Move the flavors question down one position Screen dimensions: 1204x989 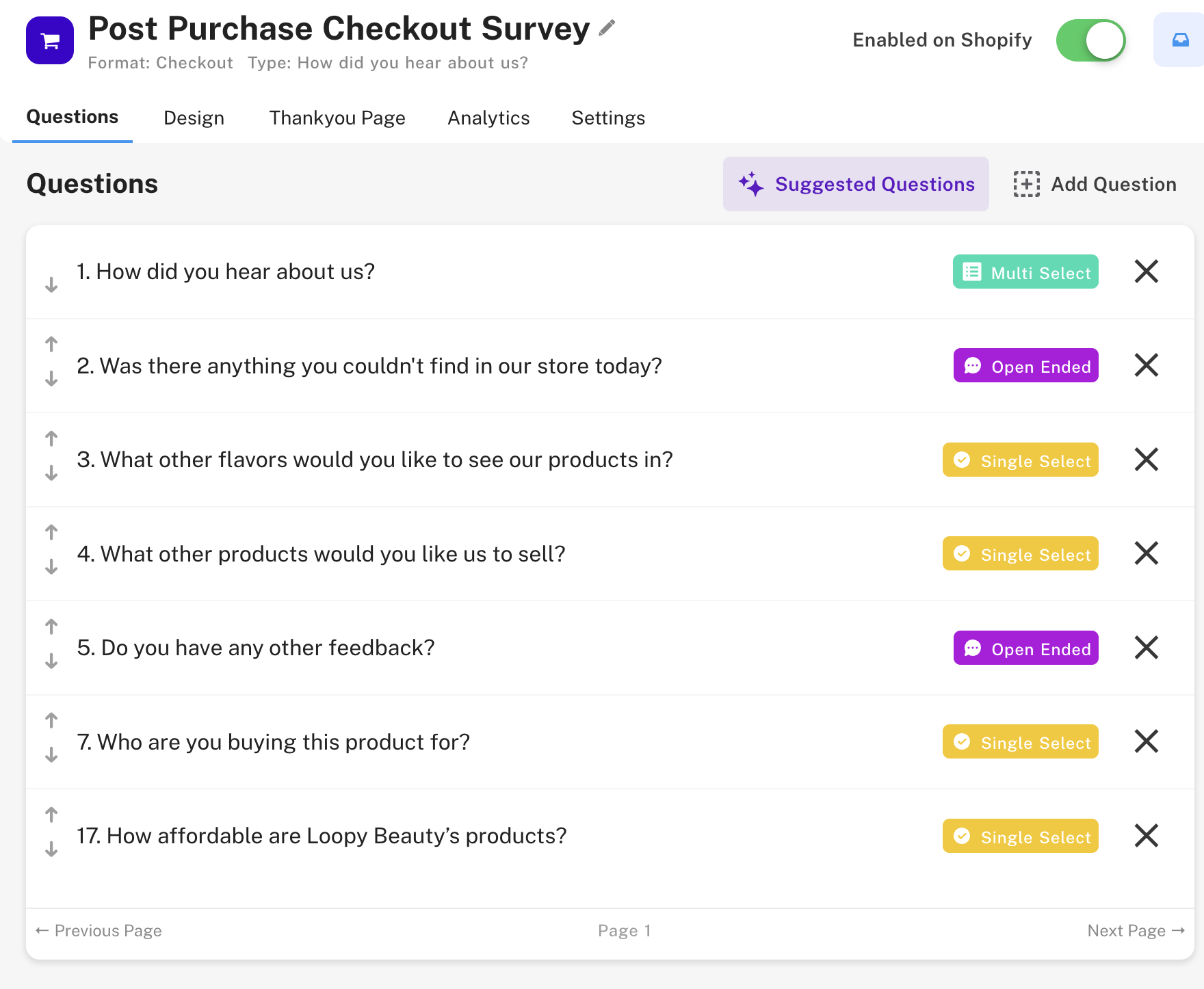(51, 473)
